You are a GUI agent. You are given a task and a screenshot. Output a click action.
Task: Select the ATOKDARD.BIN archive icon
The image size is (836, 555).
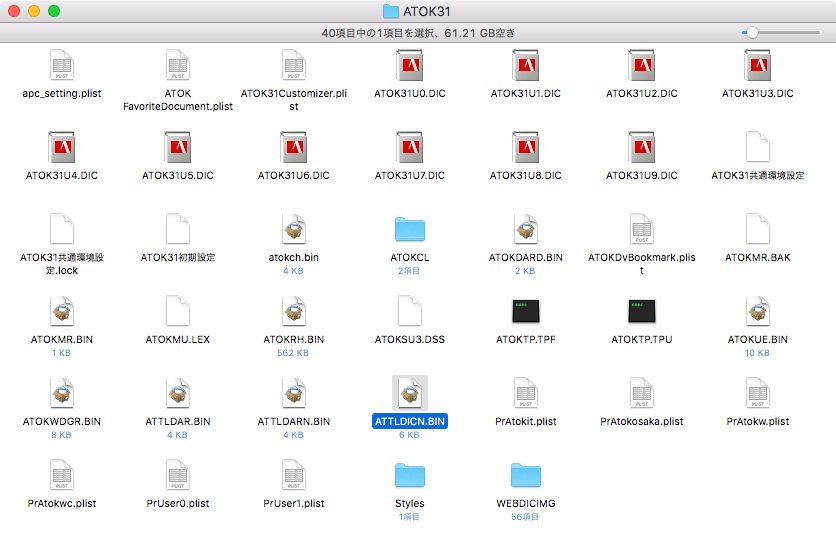(526, 229)
